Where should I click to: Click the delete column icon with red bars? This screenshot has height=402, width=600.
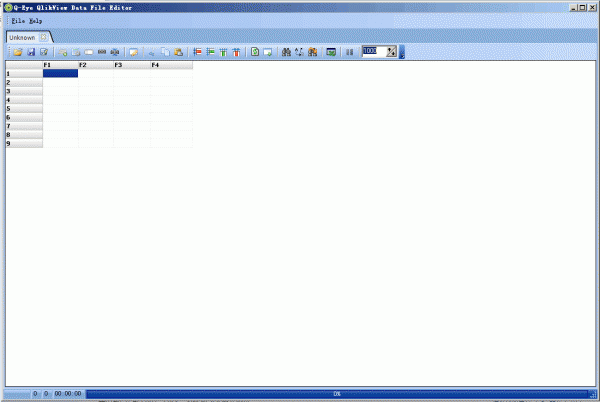[236, 52]
